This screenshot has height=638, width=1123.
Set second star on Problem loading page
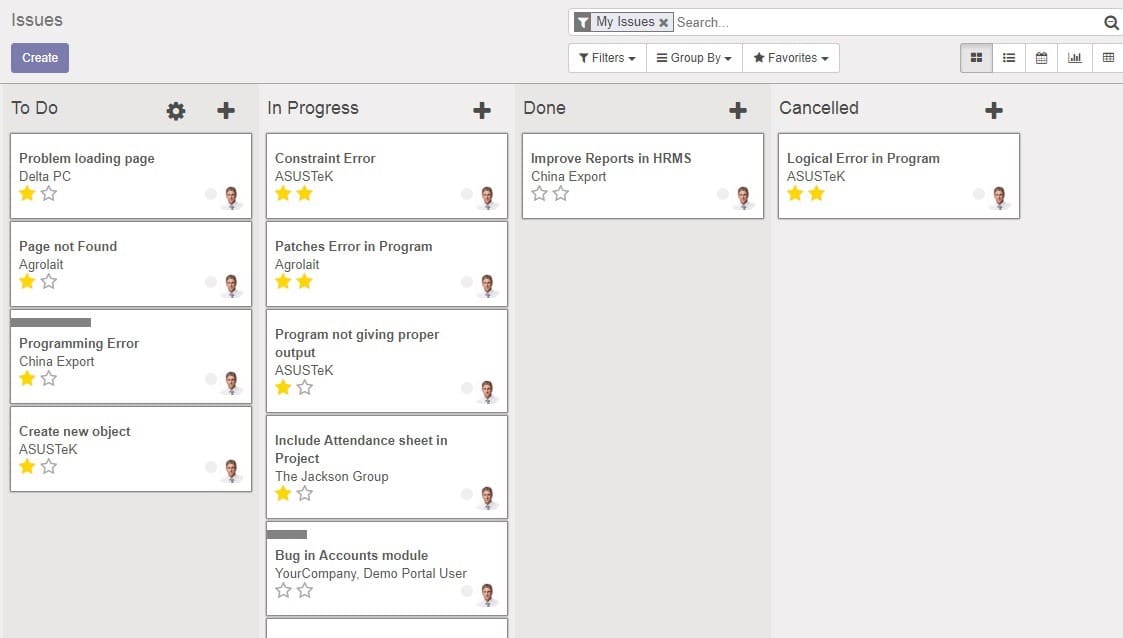49,193
